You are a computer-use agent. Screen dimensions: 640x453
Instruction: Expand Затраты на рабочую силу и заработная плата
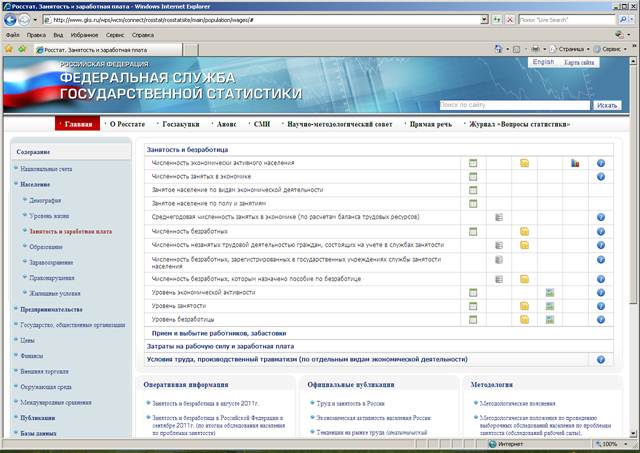(x=220, y=346)
